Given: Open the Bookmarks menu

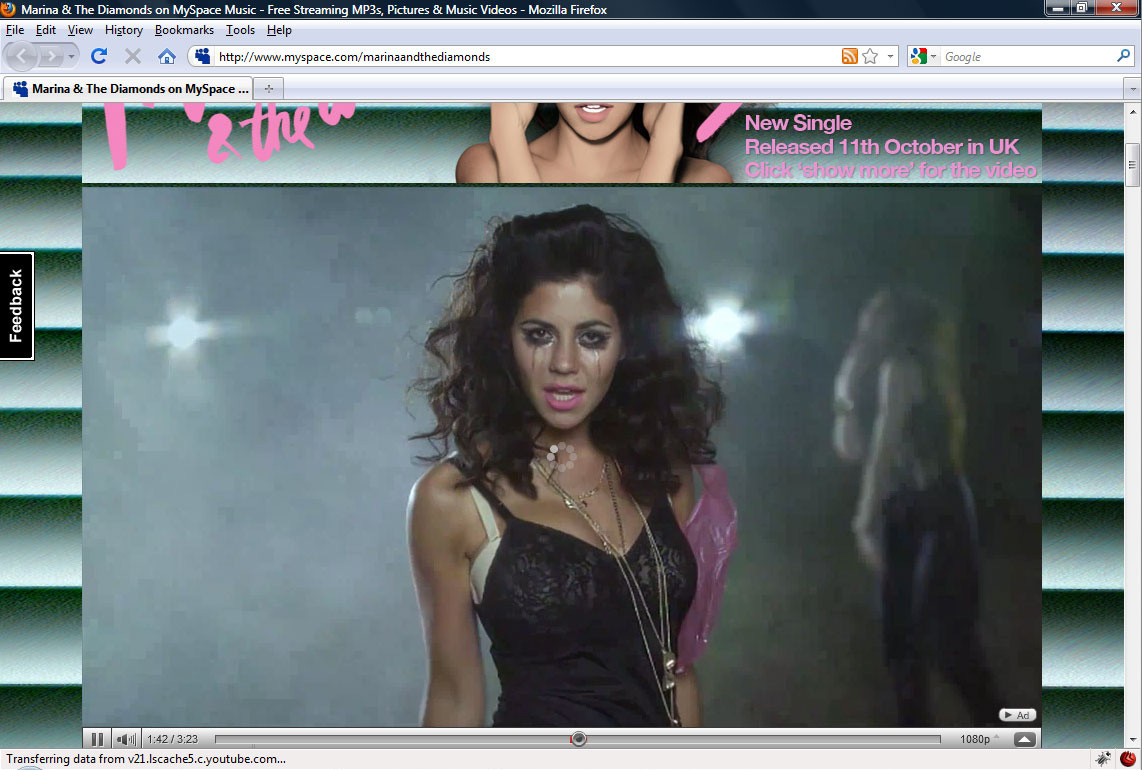Looking at the screenshot, I should coord(184,30).
